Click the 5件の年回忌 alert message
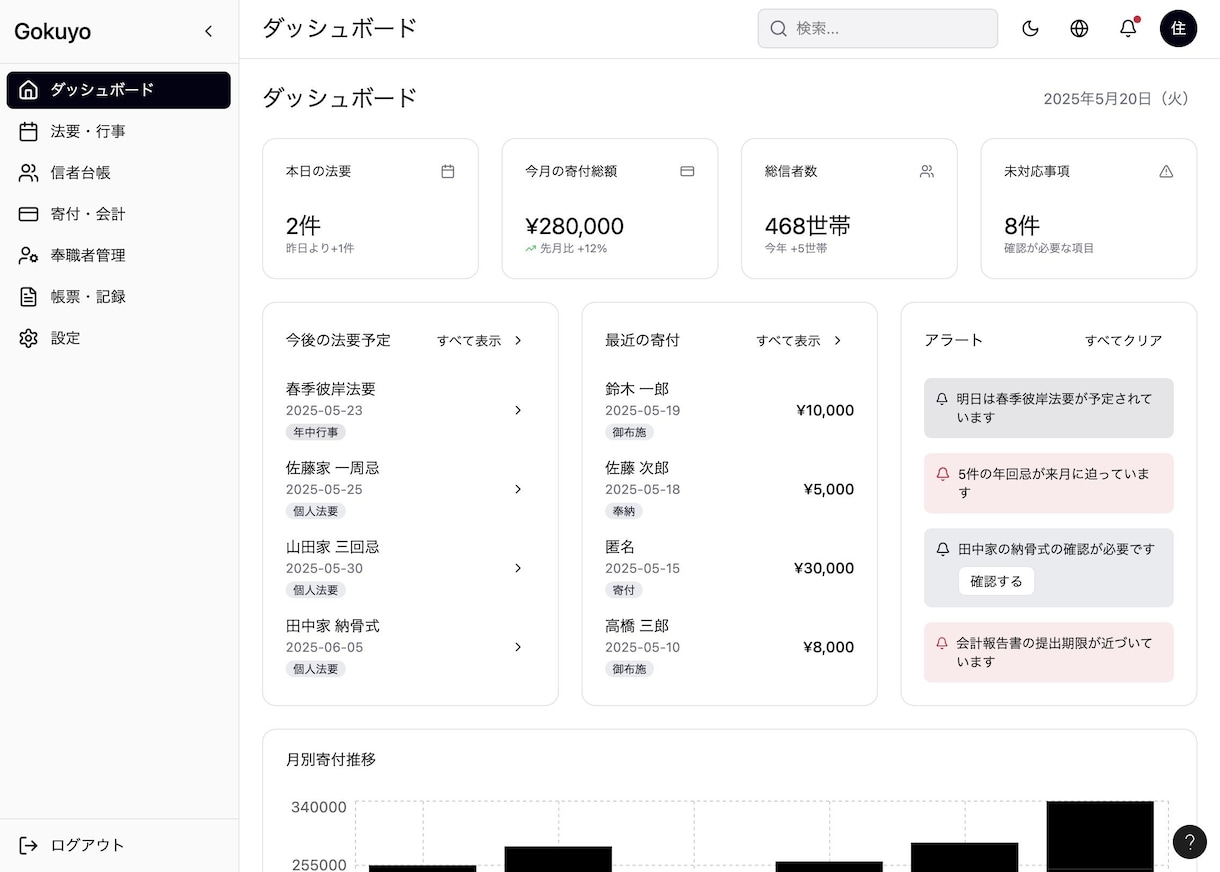 pyautogui.click(x=1054, y=483)
